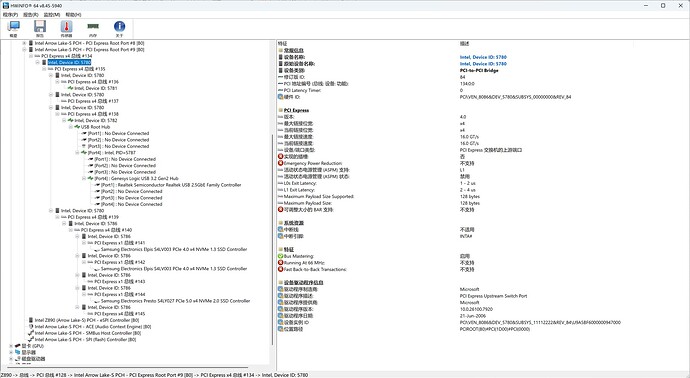Click the icon of the ACE Audio Context Engine row
The image size is (690, 378).
(31, 327)
